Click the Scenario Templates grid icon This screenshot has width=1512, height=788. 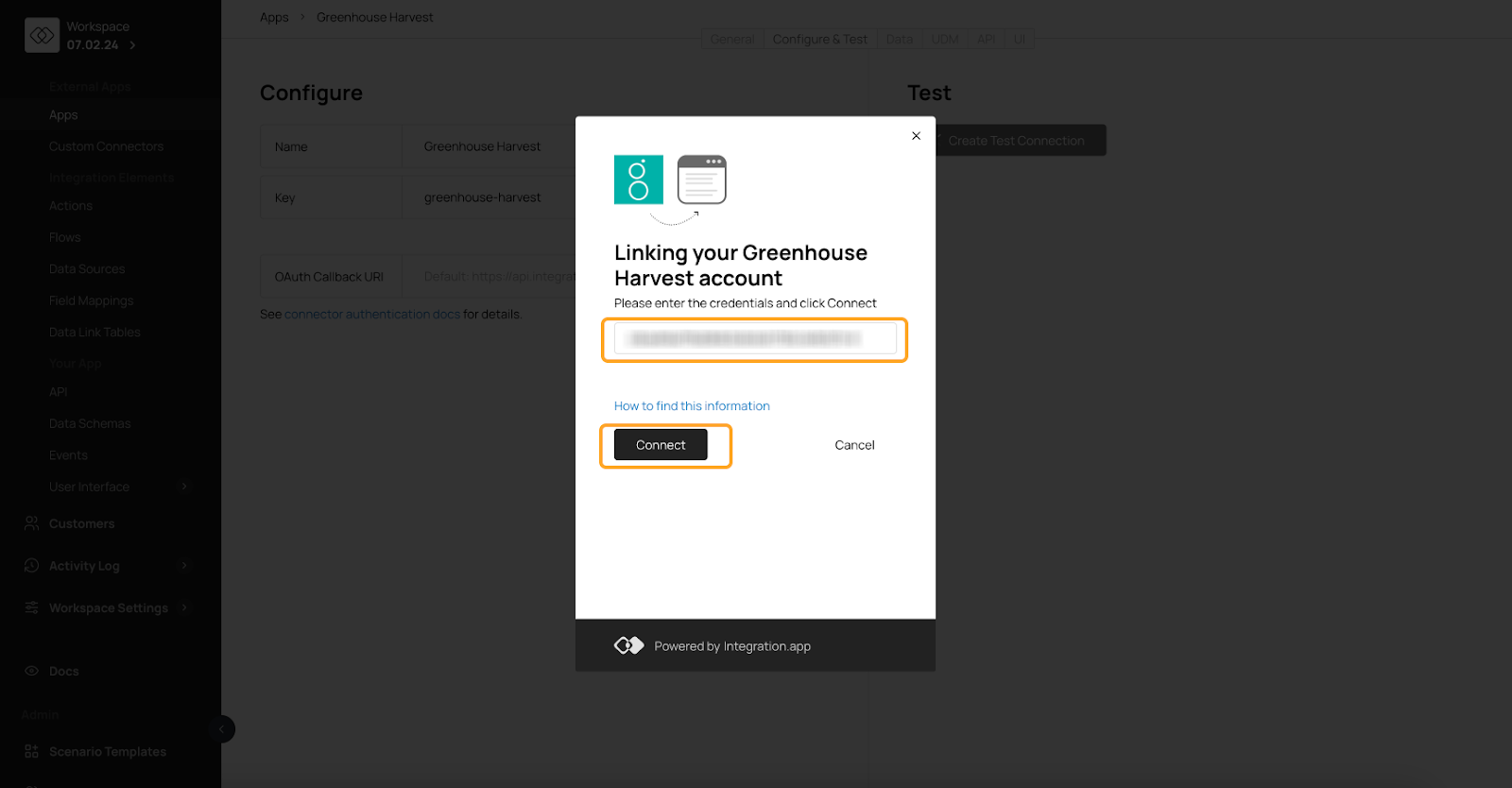coord(32,752)
